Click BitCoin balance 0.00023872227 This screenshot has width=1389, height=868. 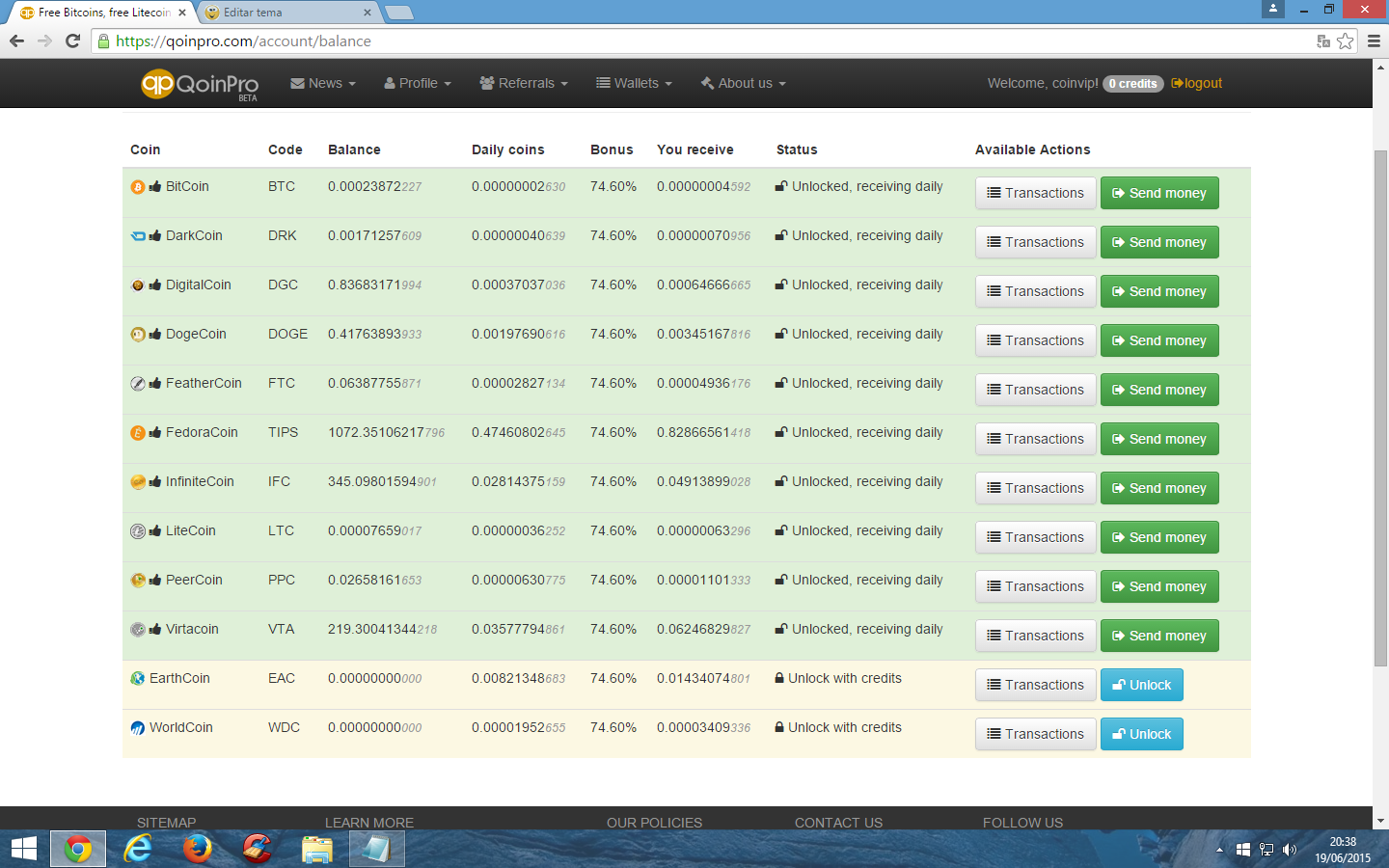point(374,187)
